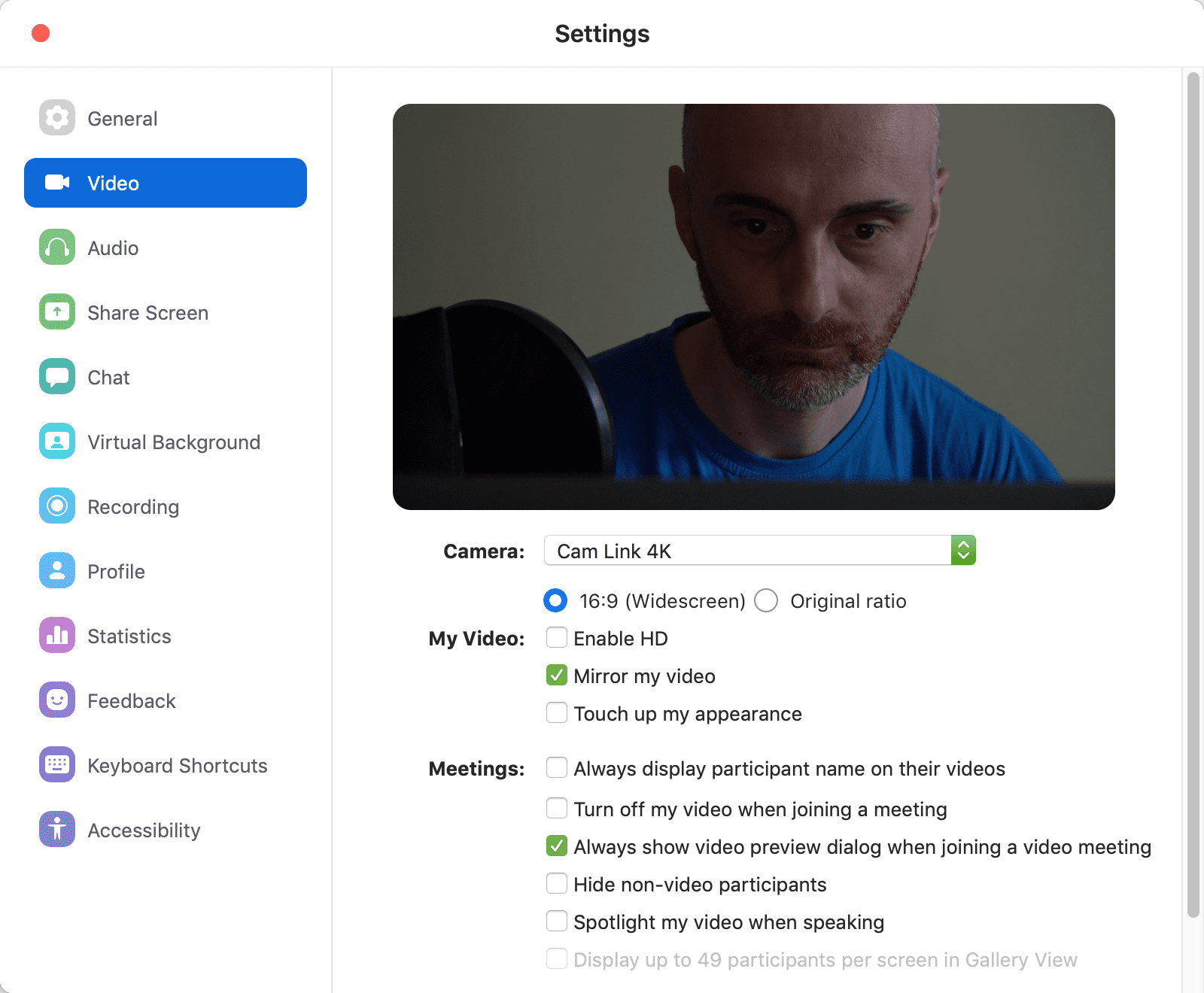Expand the Camera dropdown arrows
The width and height of the screenshot is (1204, 993).
pos(963,551)
